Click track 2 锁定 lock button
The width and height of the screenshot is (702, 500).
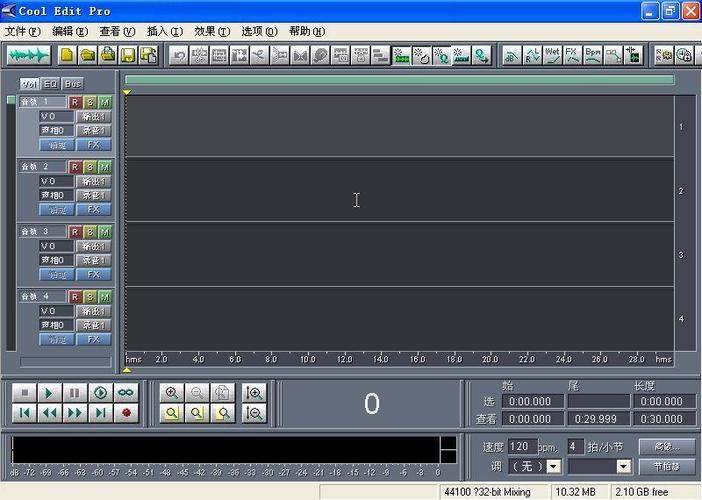click(57, 210)
